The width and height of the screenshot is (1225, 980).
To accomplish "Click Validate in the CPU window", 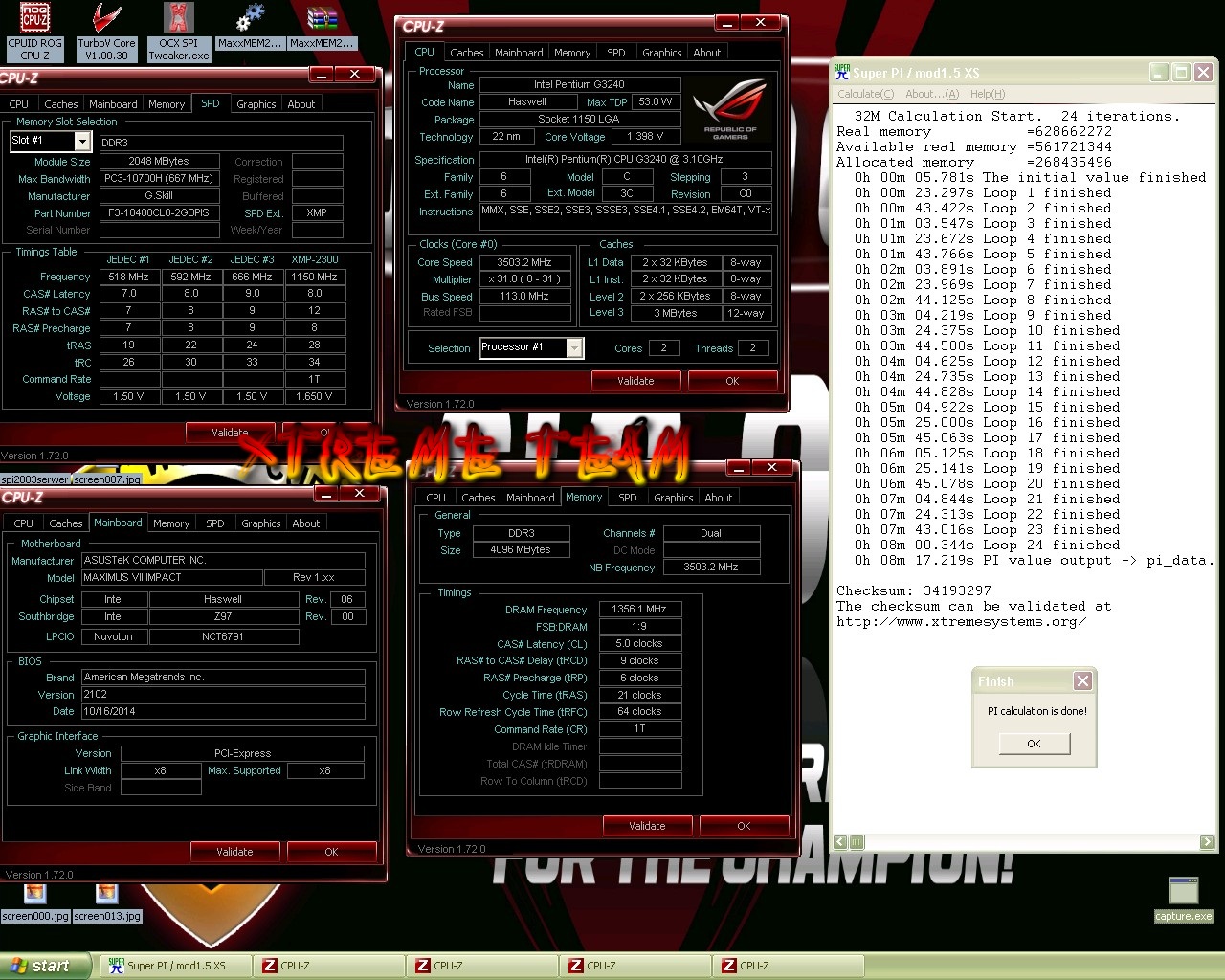I will 635,381.
